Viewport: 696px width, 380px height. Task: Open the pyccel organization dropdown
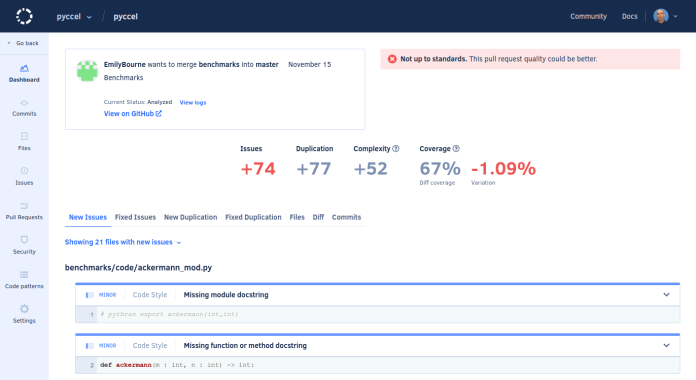coord(74,16)
